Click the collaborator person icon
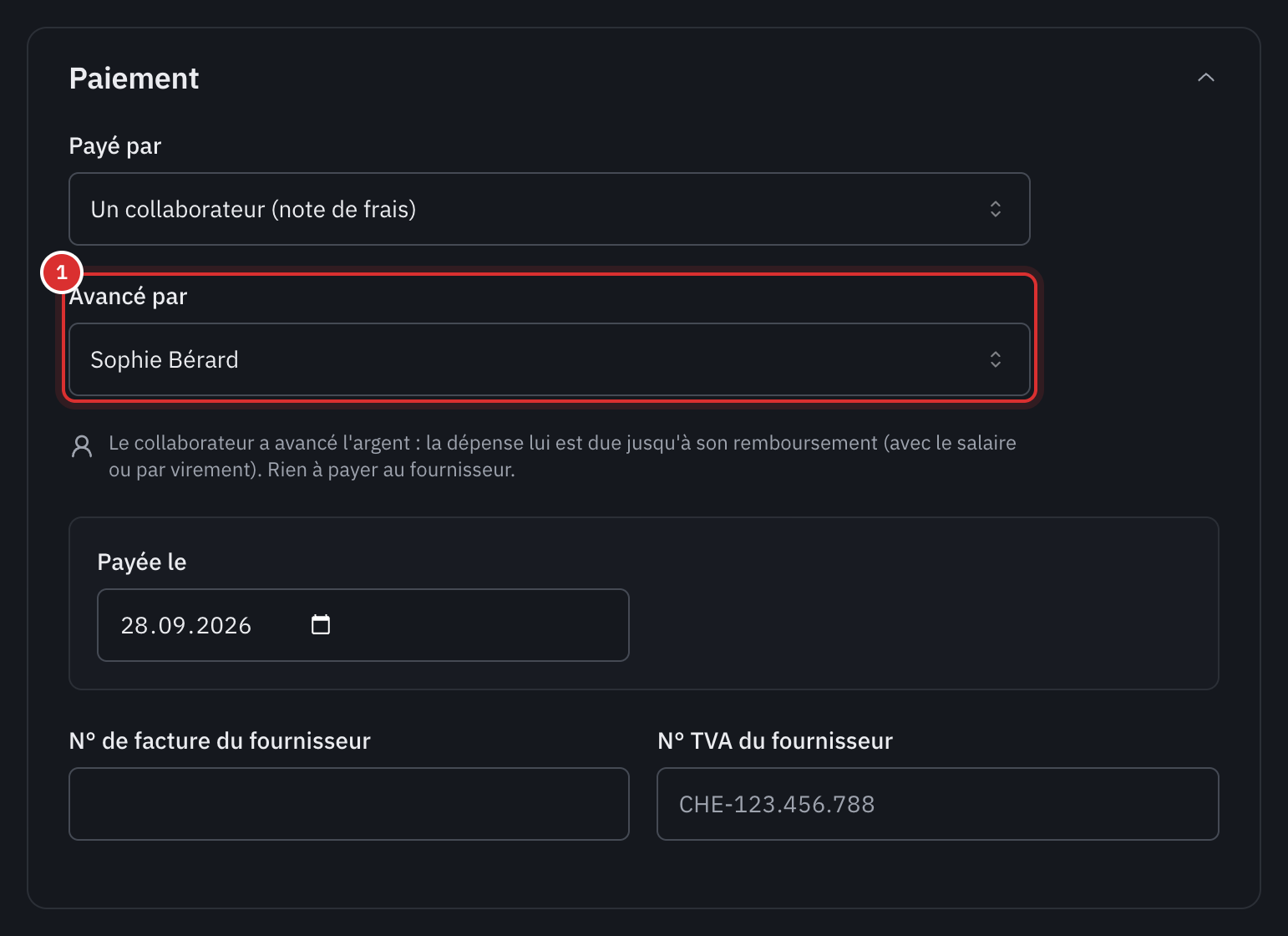Viewport: 1288px width, 936px height. (82, 446)
